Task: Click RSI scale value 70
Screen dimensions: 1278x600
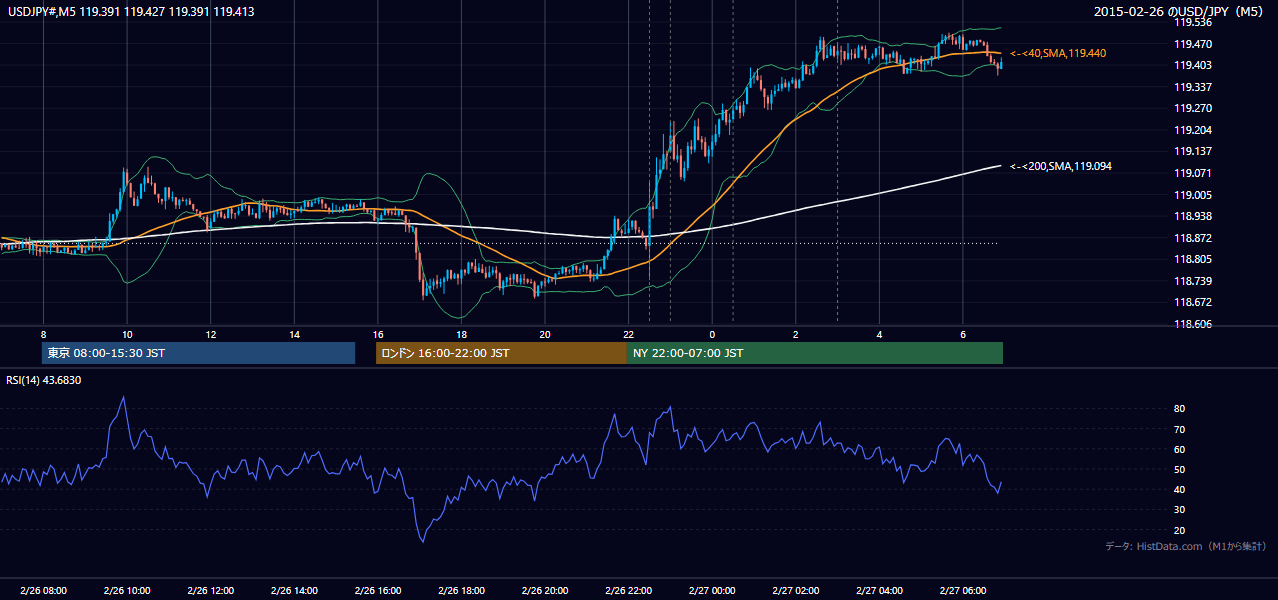Action: click(x=1180, y=429)
